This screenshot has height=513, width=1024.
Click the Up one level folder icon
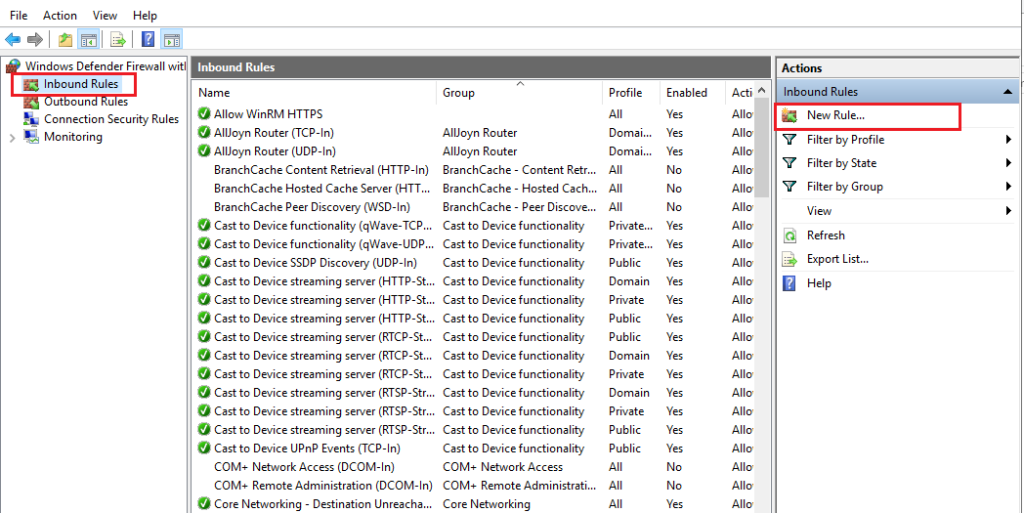(65, 40)
